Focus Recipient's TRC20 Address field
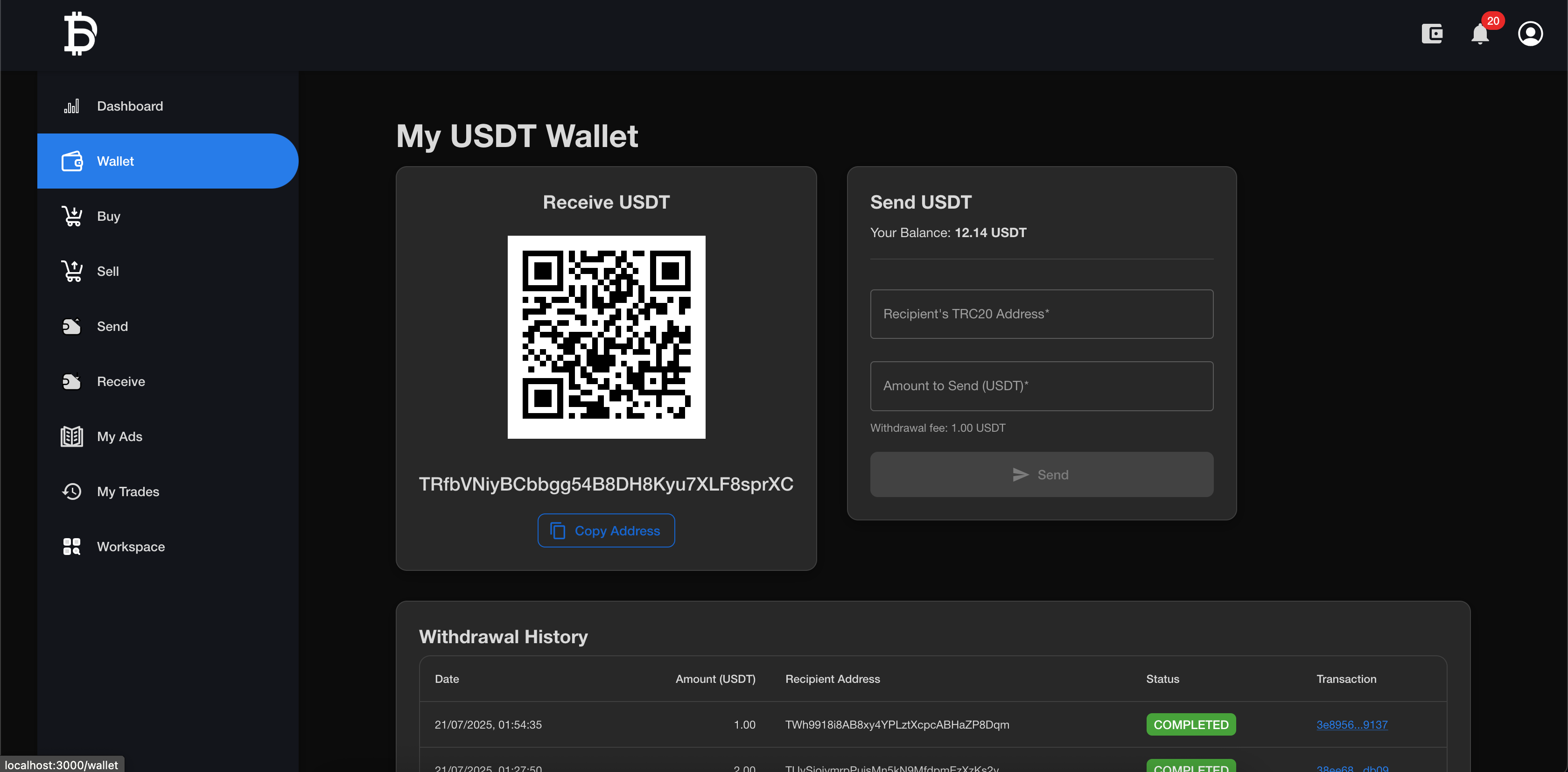 click(x=1042, y=314)
